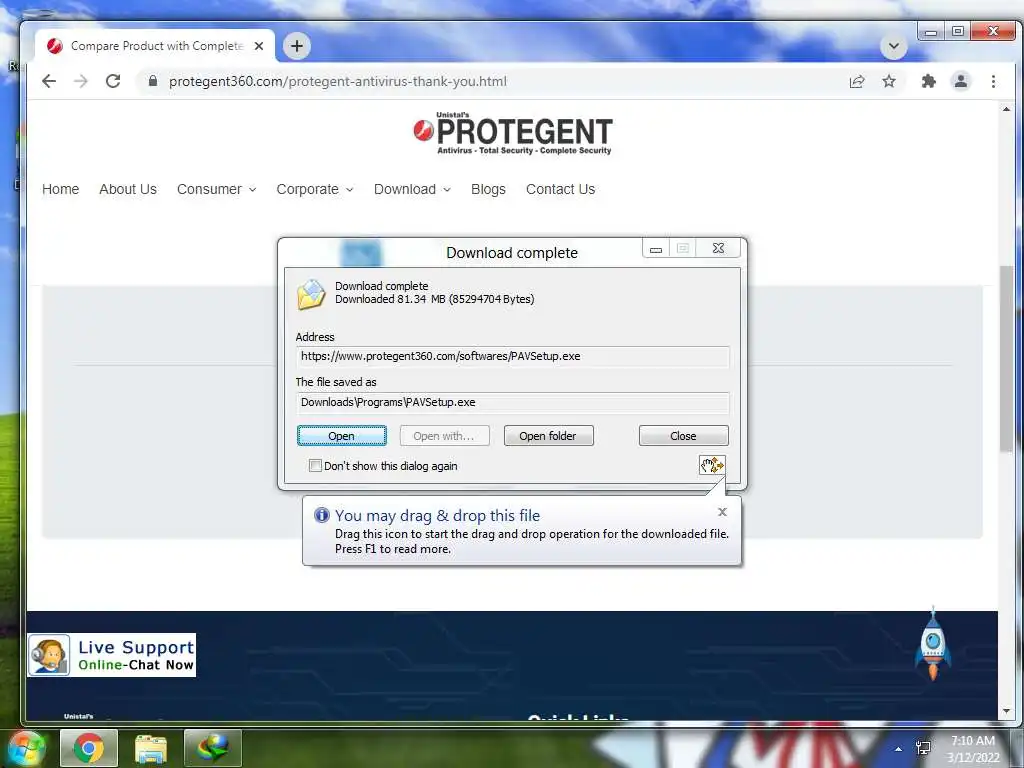Reload the Protegent page

[x=113, y=82]
